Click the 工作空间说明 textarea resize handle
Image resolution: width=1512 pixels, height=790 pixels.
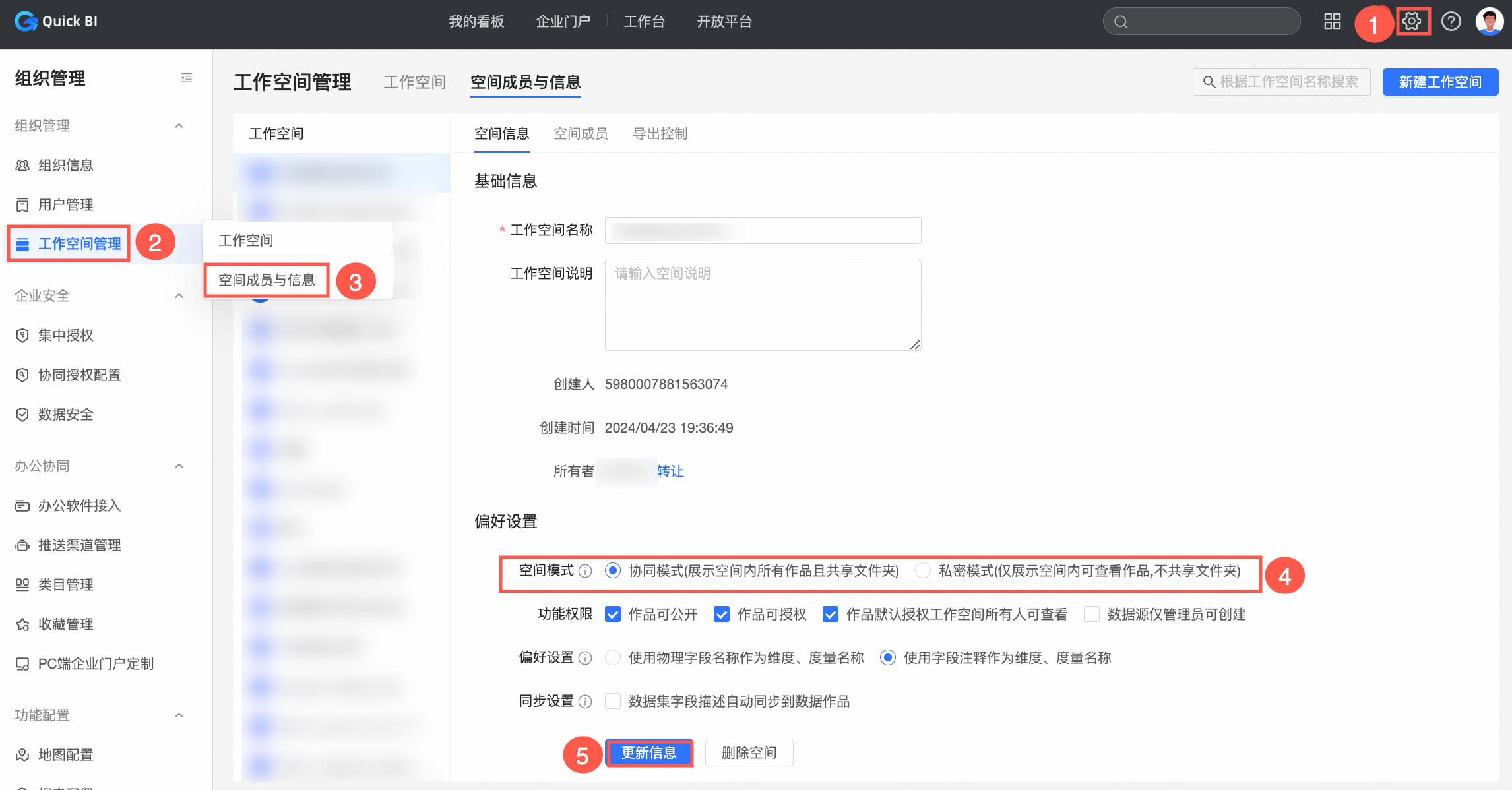tap(915, 345)
